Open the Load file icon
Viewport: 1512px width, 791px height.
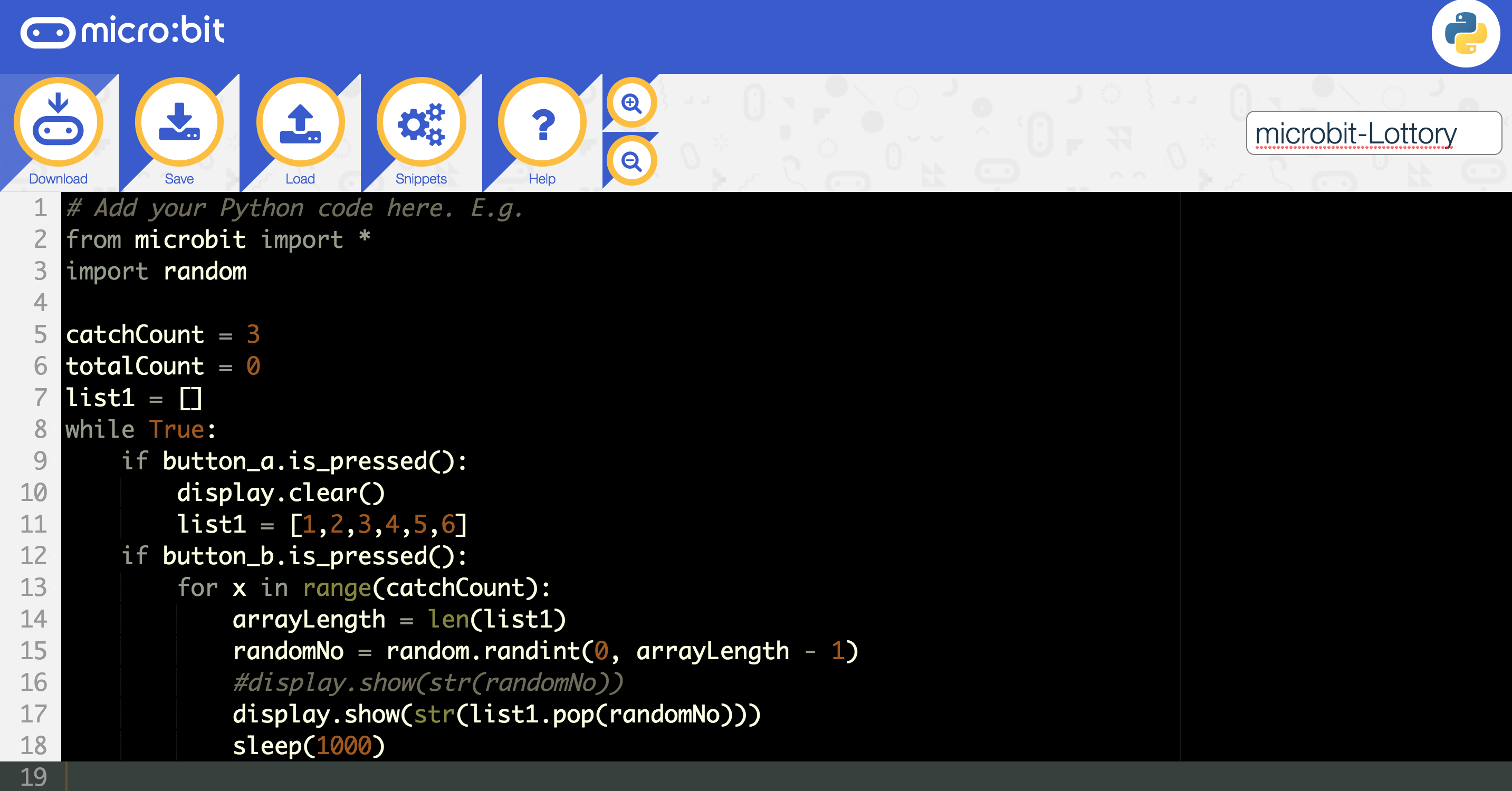[300, 123]
